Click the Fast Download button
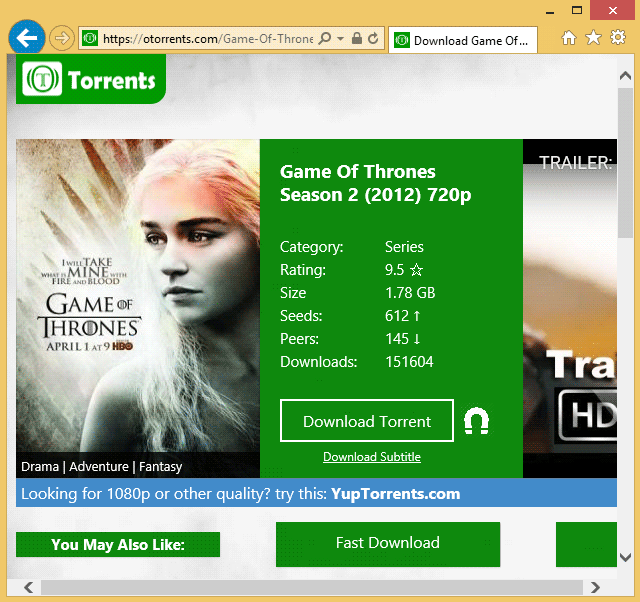Viewport: 640px width, 602px height. click(x=388, y=544)
